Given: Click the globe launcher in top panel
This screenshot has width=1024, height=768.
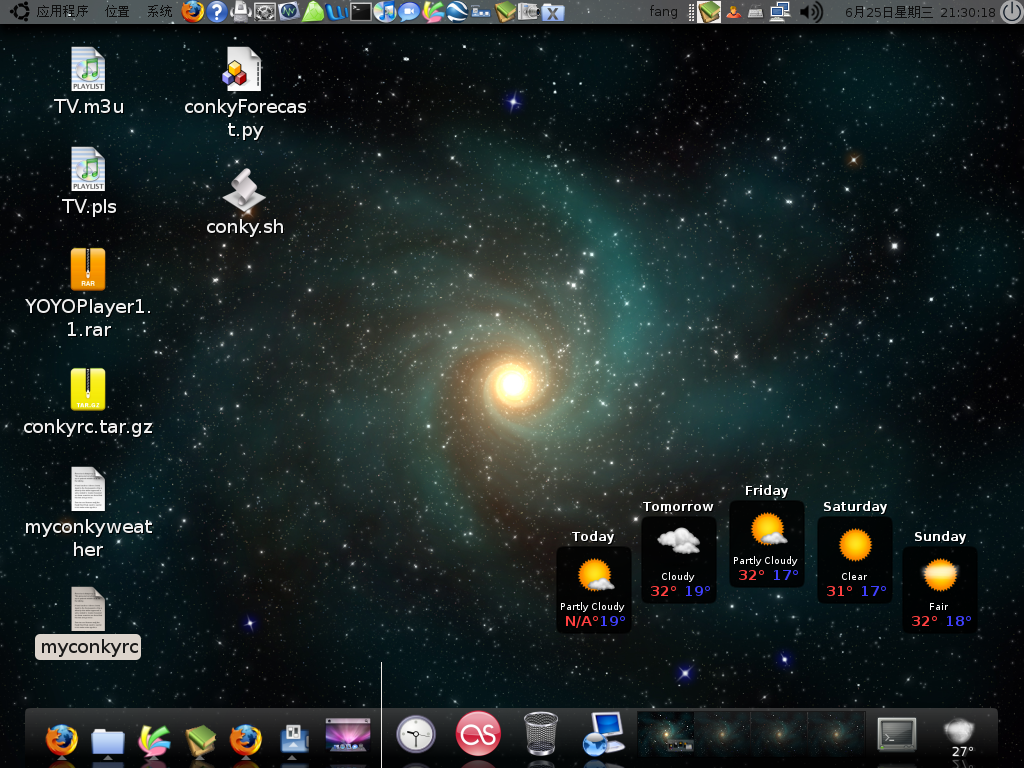Looking at the screenshot, I should (456, 11).
